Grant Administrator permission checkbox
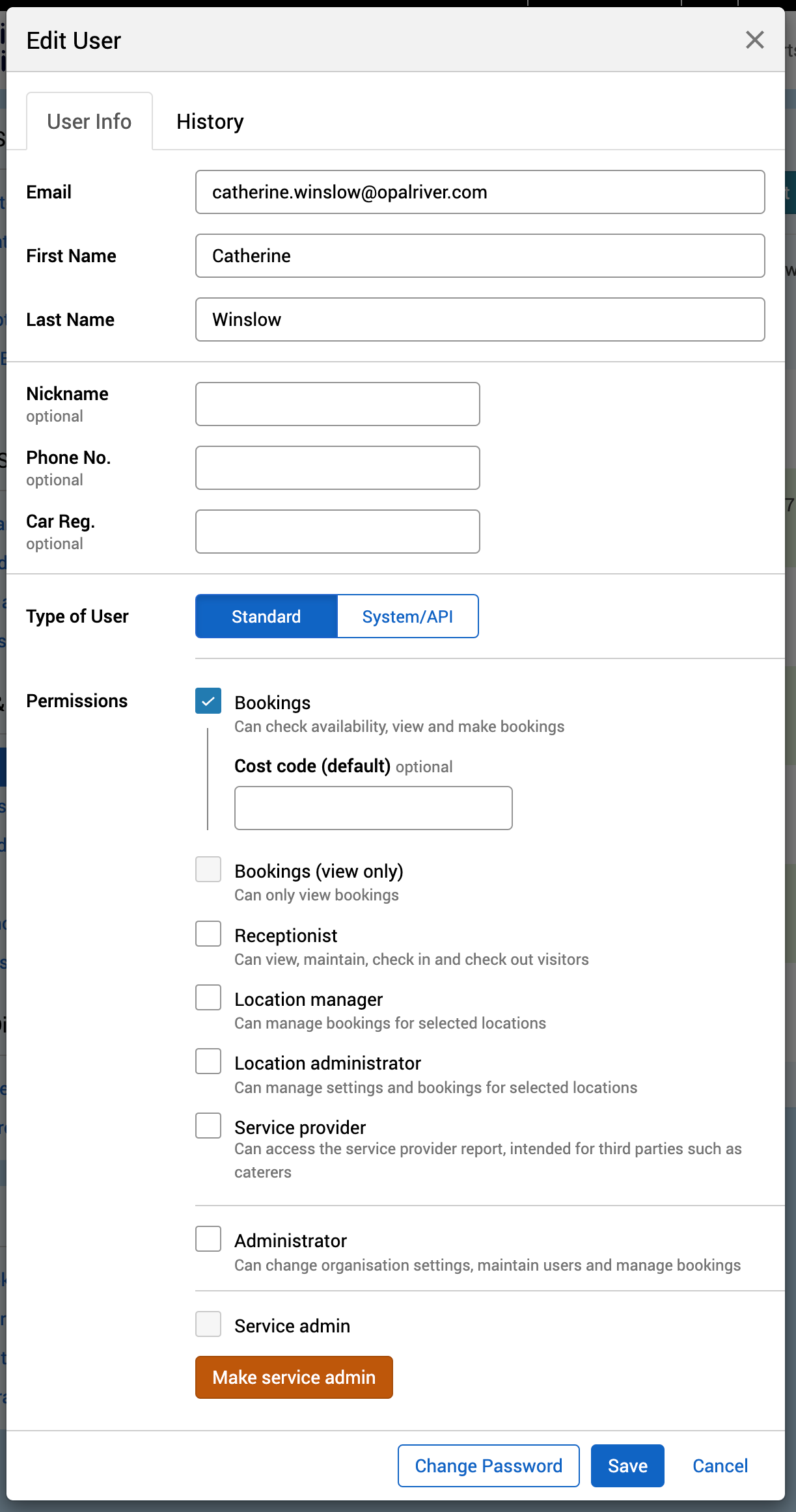 tap(208, 1239)
